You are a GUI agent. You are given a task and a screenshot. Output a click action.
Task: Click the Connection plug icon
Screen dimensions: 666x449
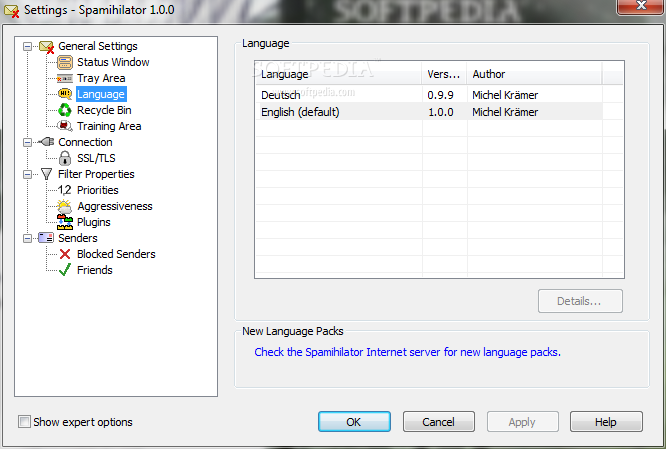tap(46, 142)
